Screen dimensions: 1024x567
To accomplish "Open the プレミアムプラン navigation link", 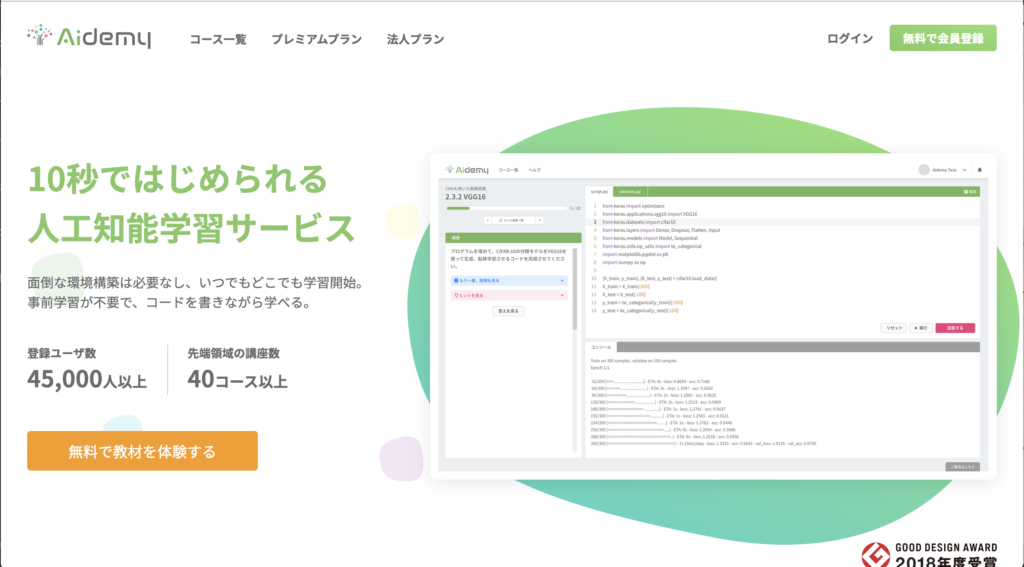I will click(x=317, y=39).
